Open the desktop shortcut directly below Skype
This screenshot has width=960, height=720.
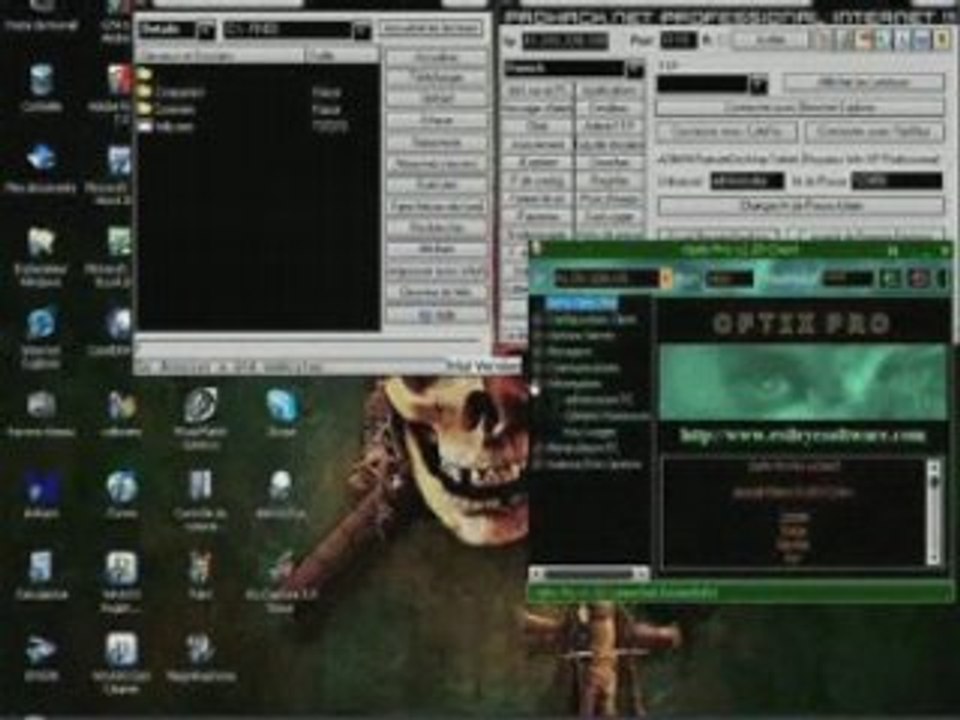(x=281, y=493)
